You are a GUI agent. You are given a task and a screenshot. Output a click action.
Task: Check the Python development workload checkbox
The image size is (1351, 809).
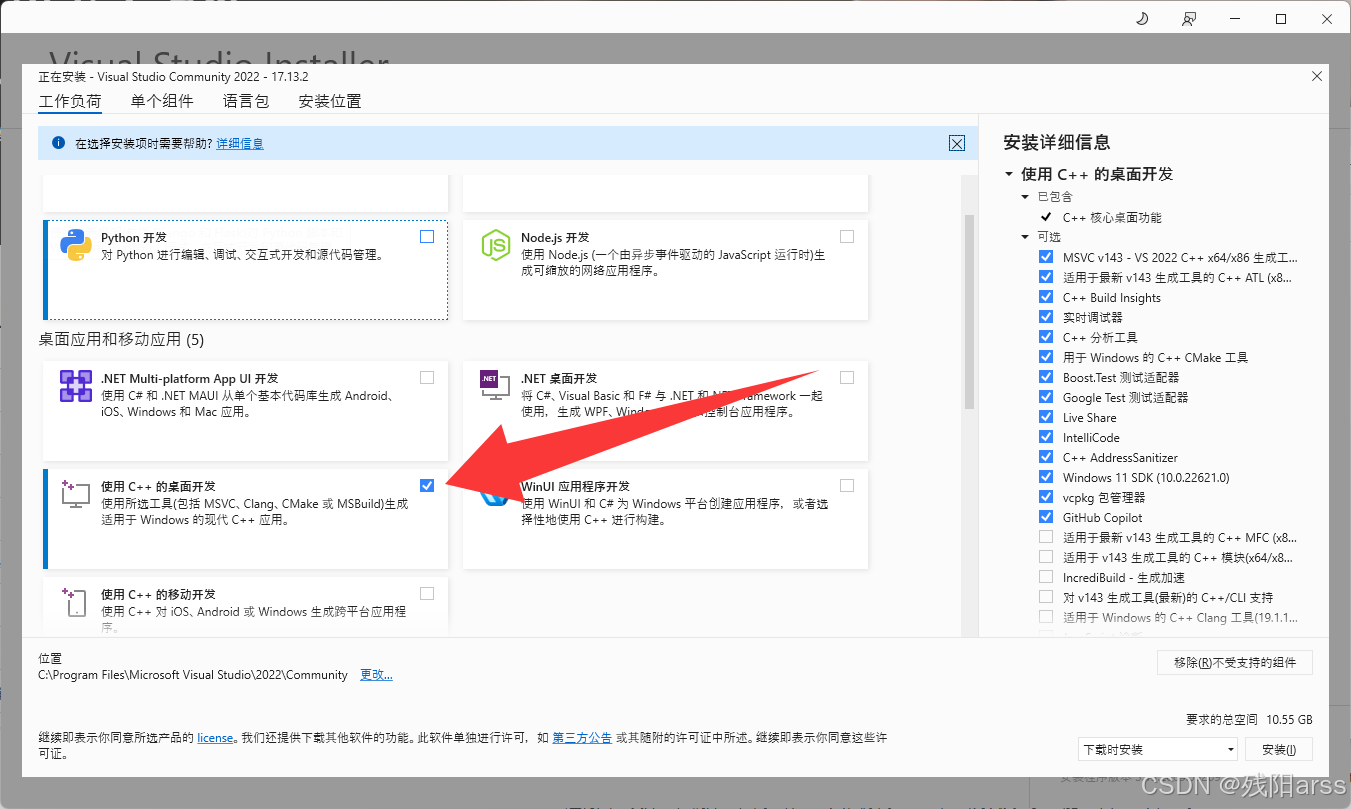(x=427, y=237)
